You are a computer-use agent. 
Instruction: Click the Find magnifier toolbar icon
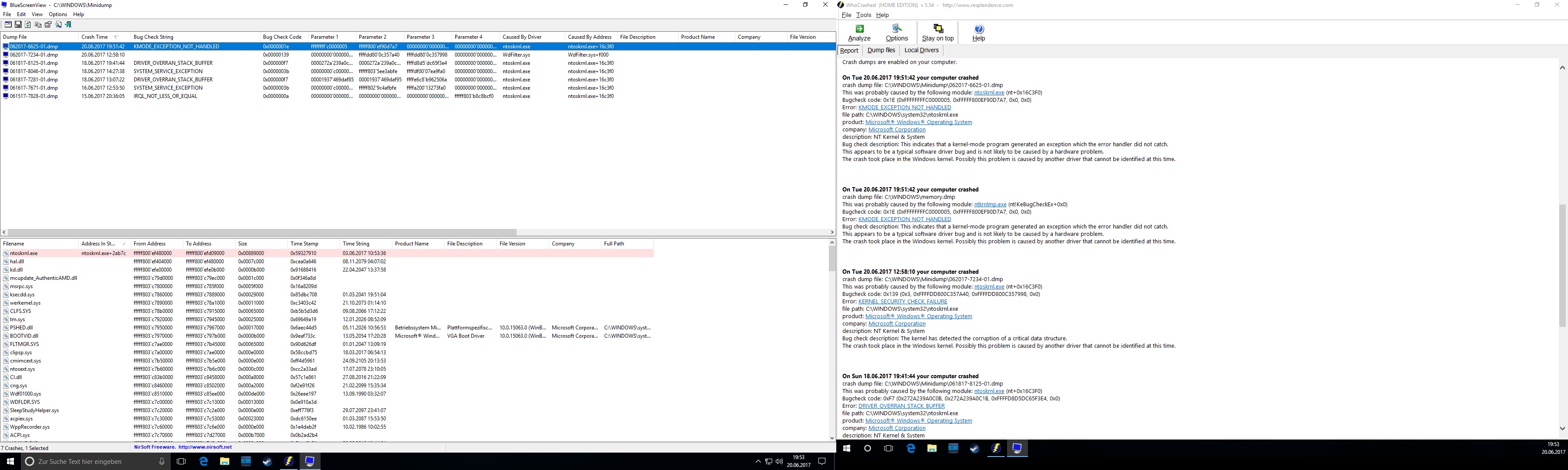[58, 25]
